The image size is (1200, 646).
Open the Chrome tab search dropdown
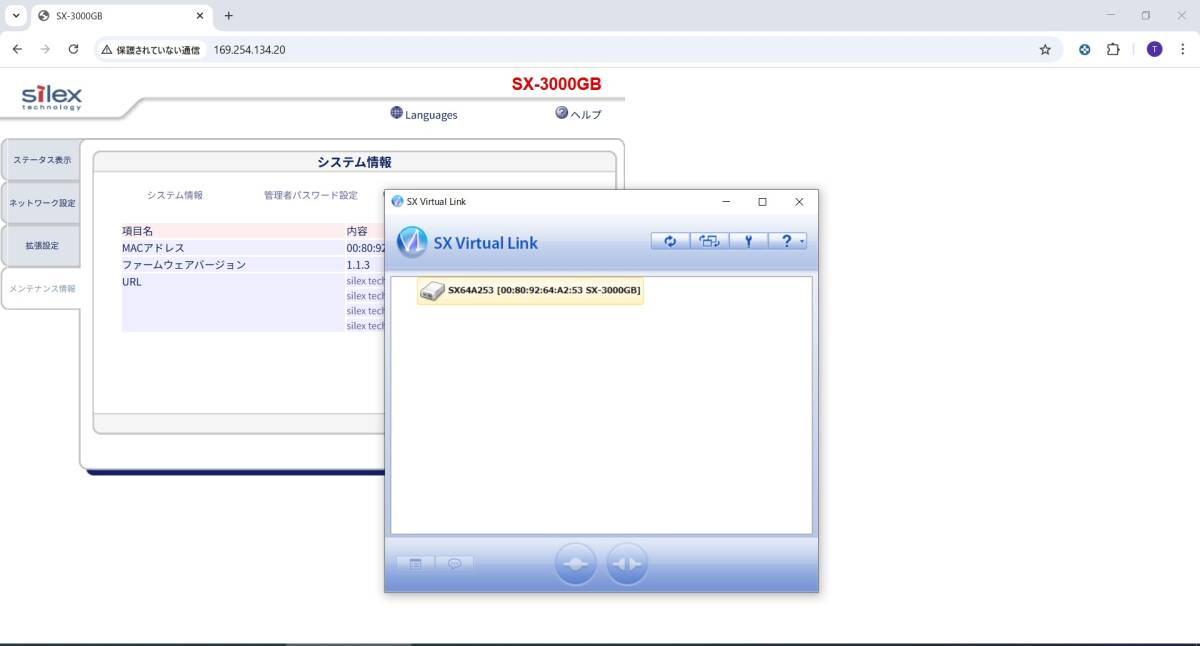[x=16, y=16]
